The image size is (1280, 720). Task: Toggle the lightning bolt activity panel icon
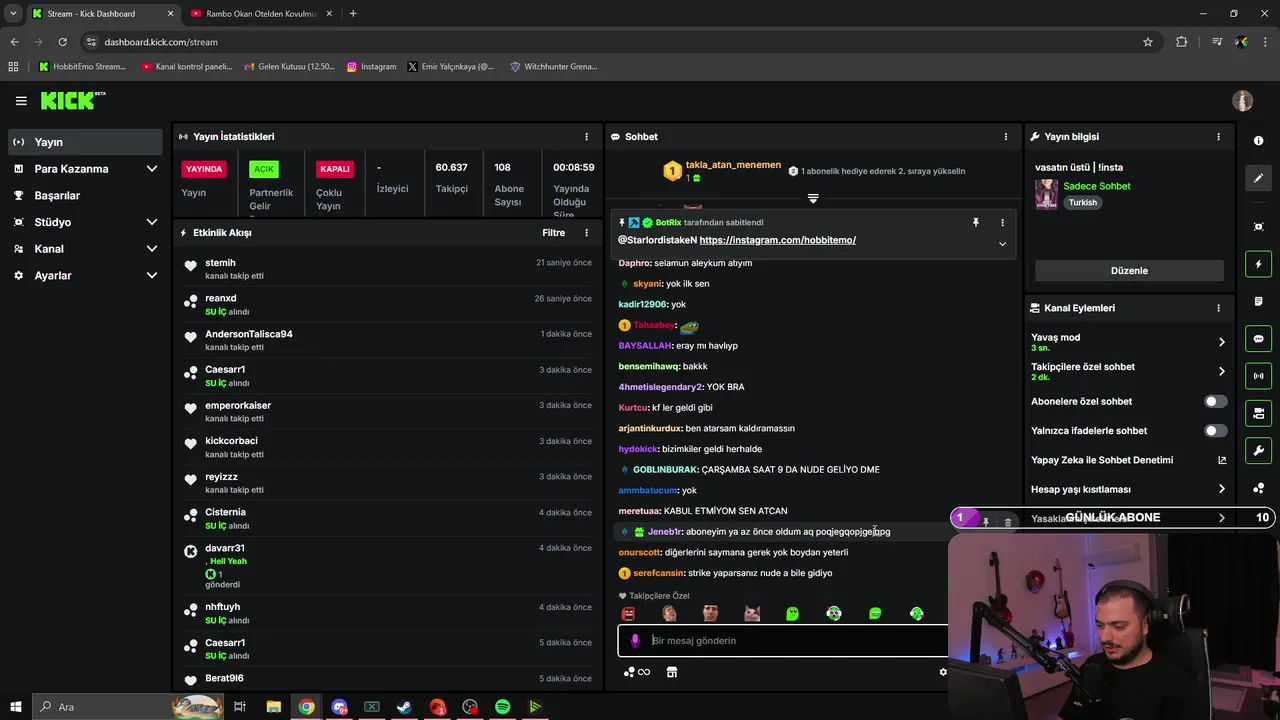click(x=1259, y=265)
